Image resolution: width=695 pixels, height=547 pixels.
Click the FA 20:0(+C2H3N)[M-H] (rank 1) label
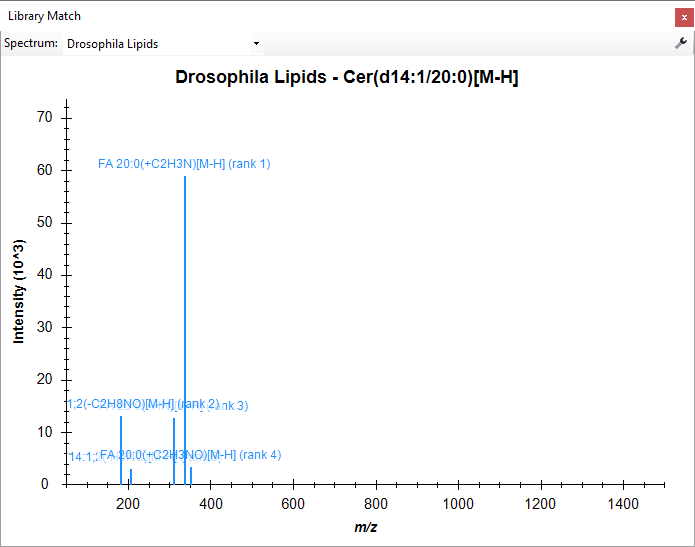click(x=184, y=164)
